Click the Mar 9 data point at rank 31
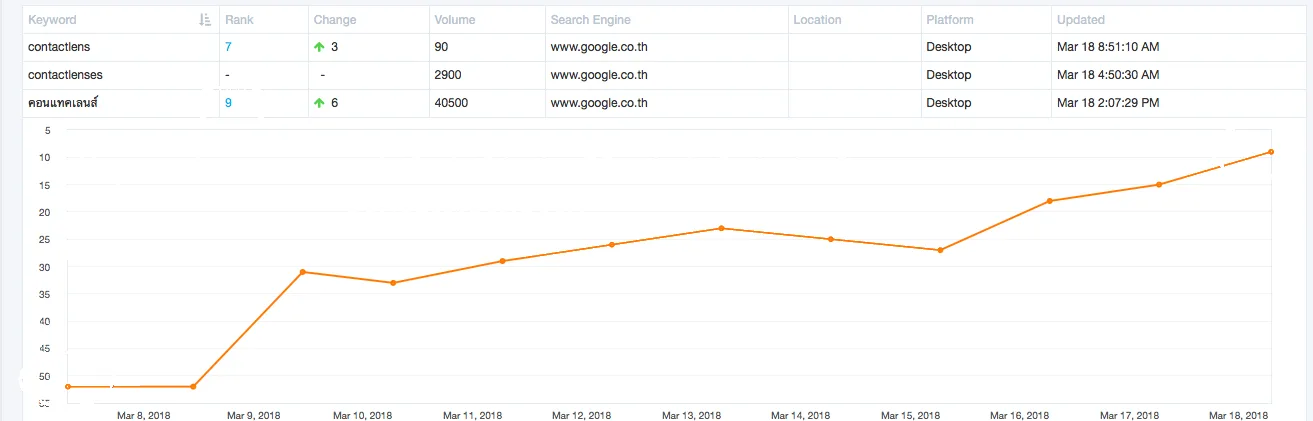Viewport: 1313px width, 421px height. pos(303,272)
